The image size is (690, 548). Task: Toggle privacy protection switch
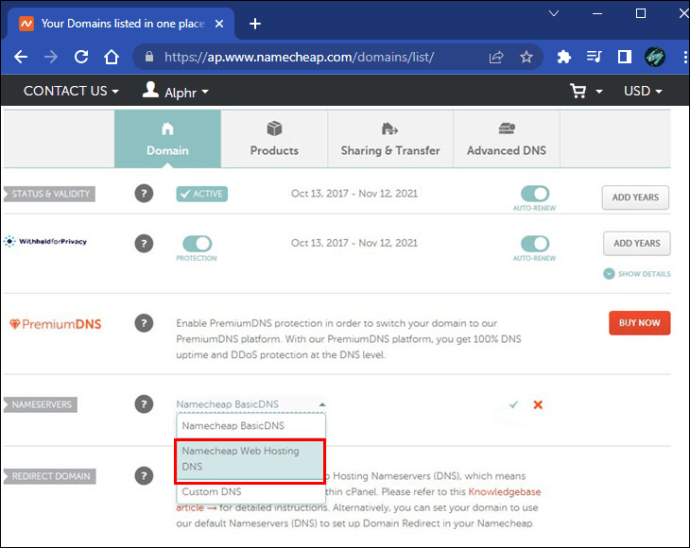[197, 243]
